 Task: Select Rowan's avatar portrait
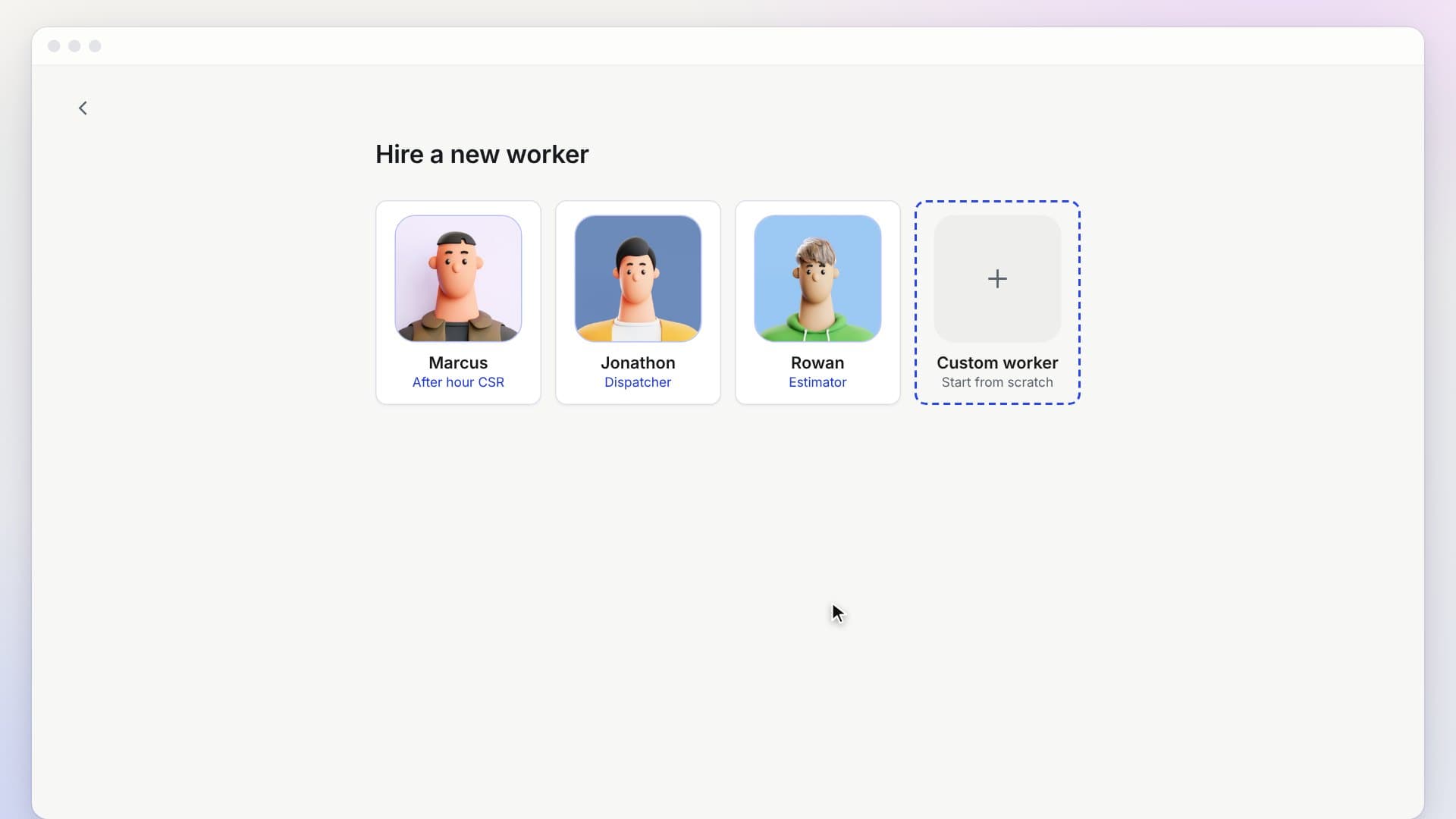[817, 278]
